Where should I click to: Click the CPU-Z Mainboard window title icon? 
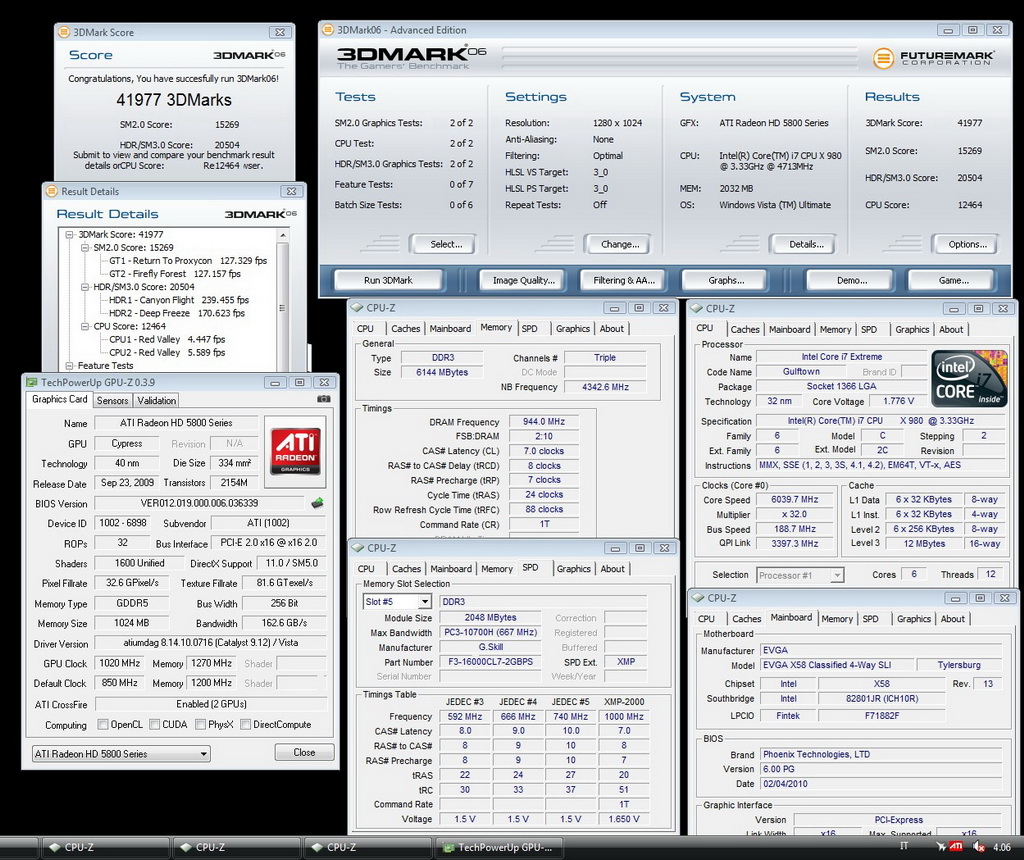coord(698,597)
